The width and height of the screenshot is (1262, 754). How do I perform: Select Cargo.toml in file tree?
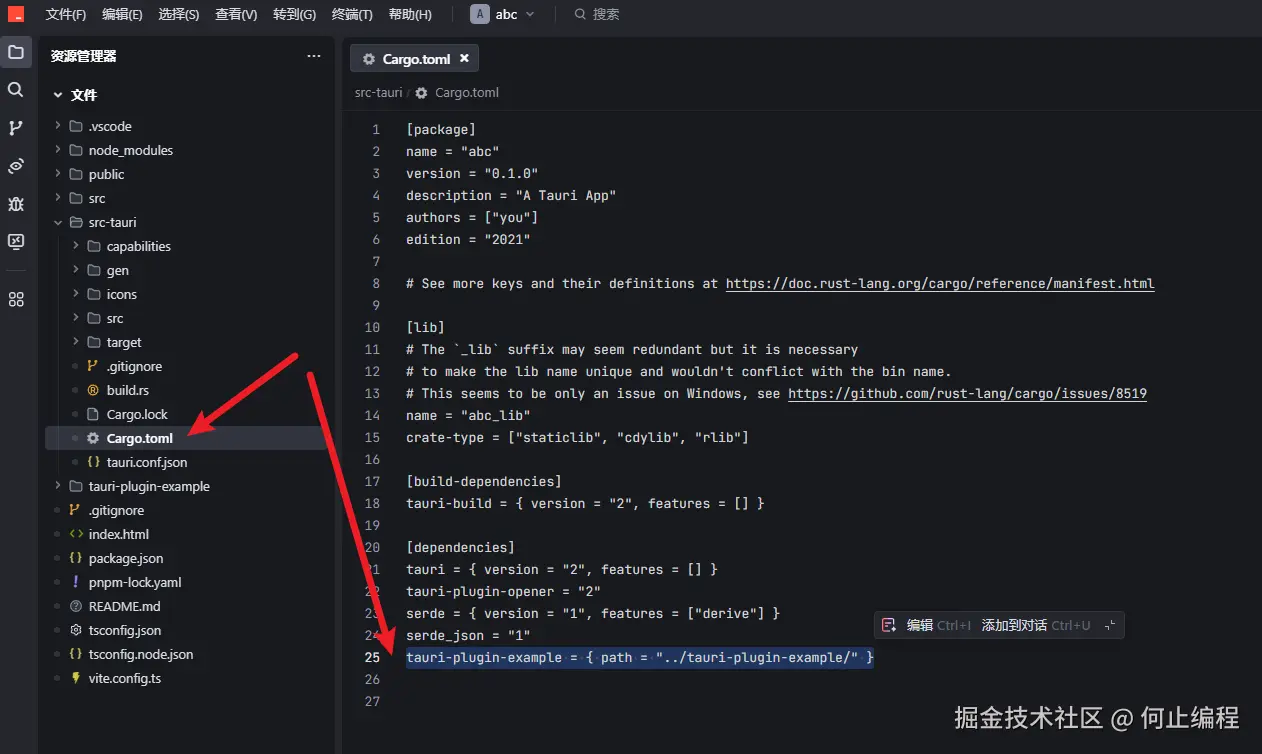[140, 438]
